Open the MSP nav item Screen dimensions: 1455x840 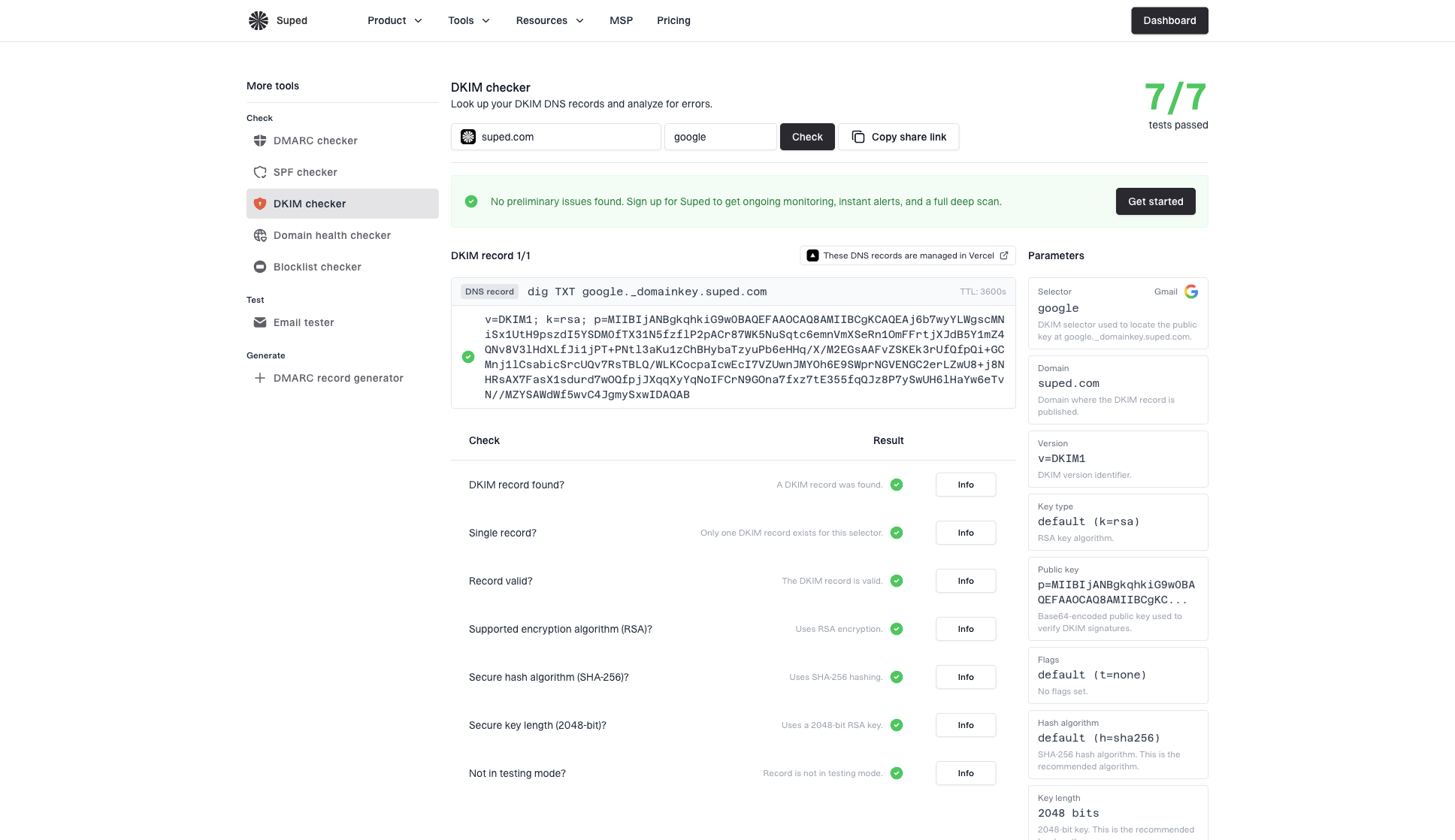coord(621,20)
